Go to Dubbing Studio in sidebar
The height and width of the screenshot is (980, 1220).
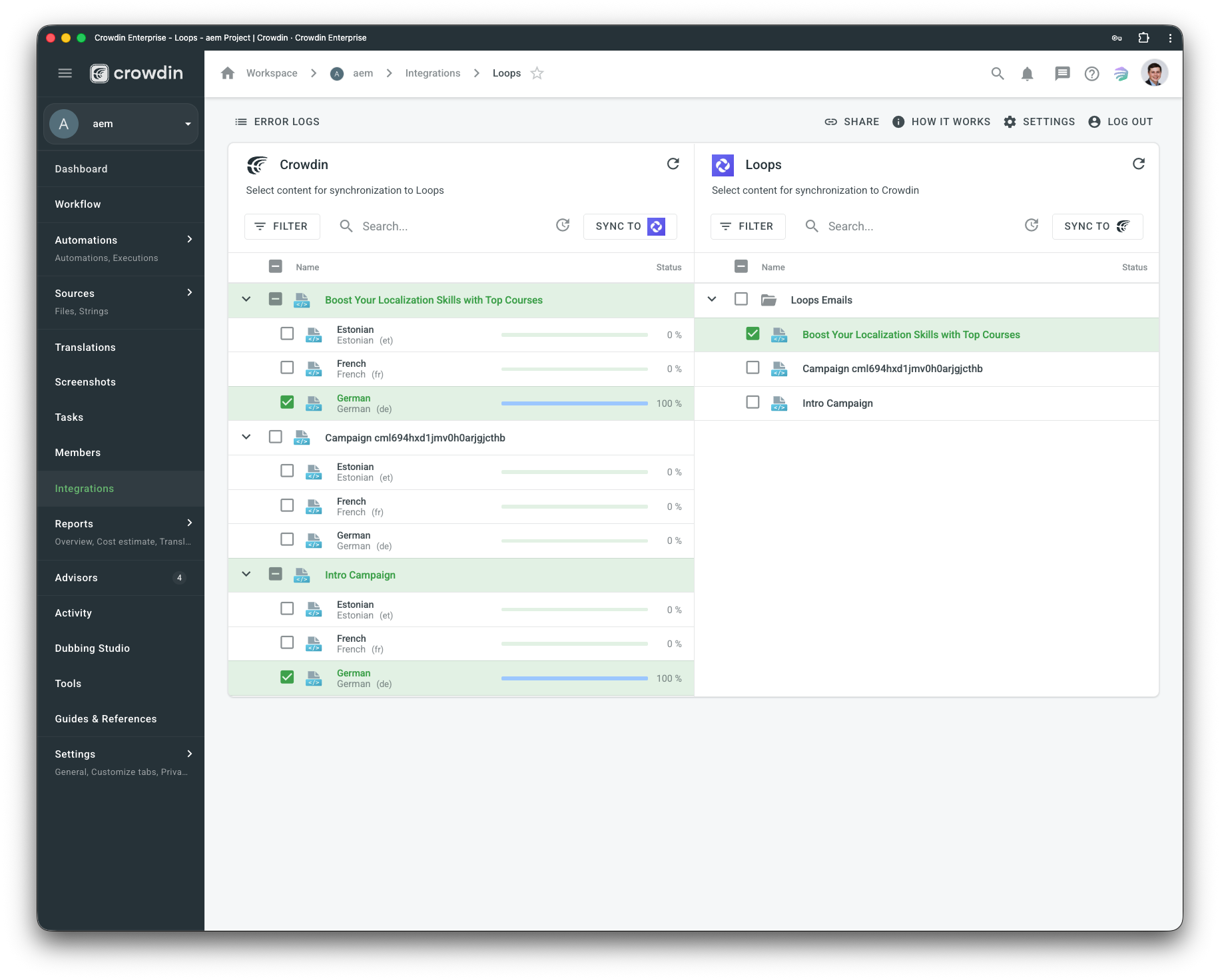[93, 648]
